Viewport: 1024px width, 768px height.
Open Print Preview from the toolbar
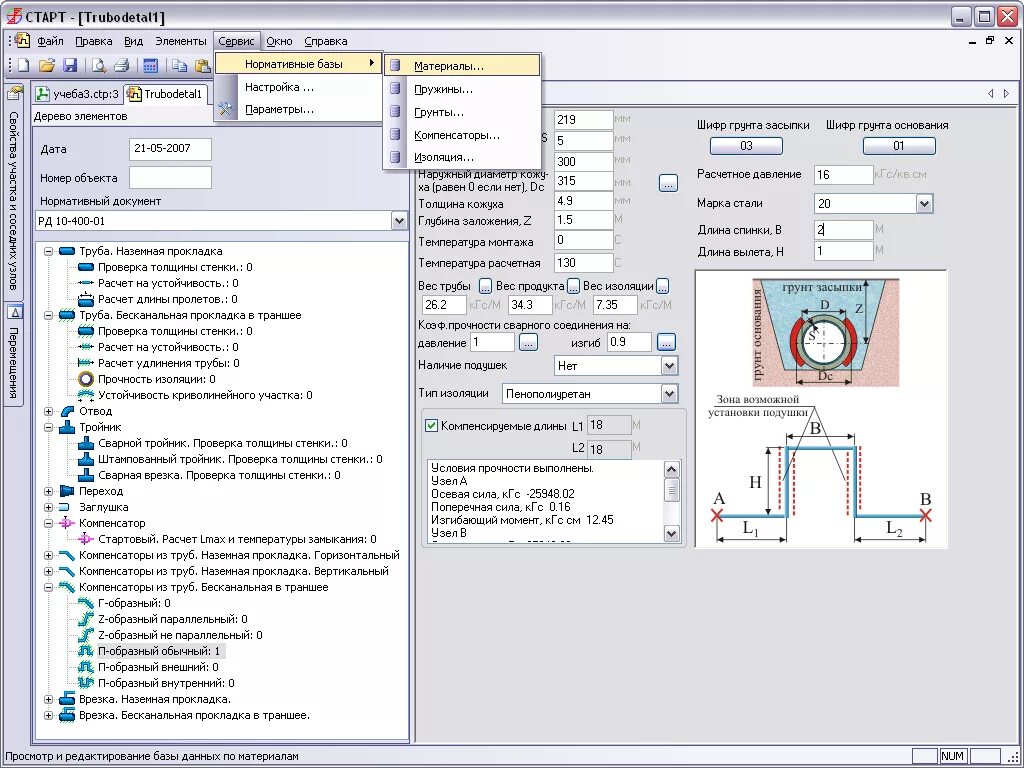pos(99,66)
